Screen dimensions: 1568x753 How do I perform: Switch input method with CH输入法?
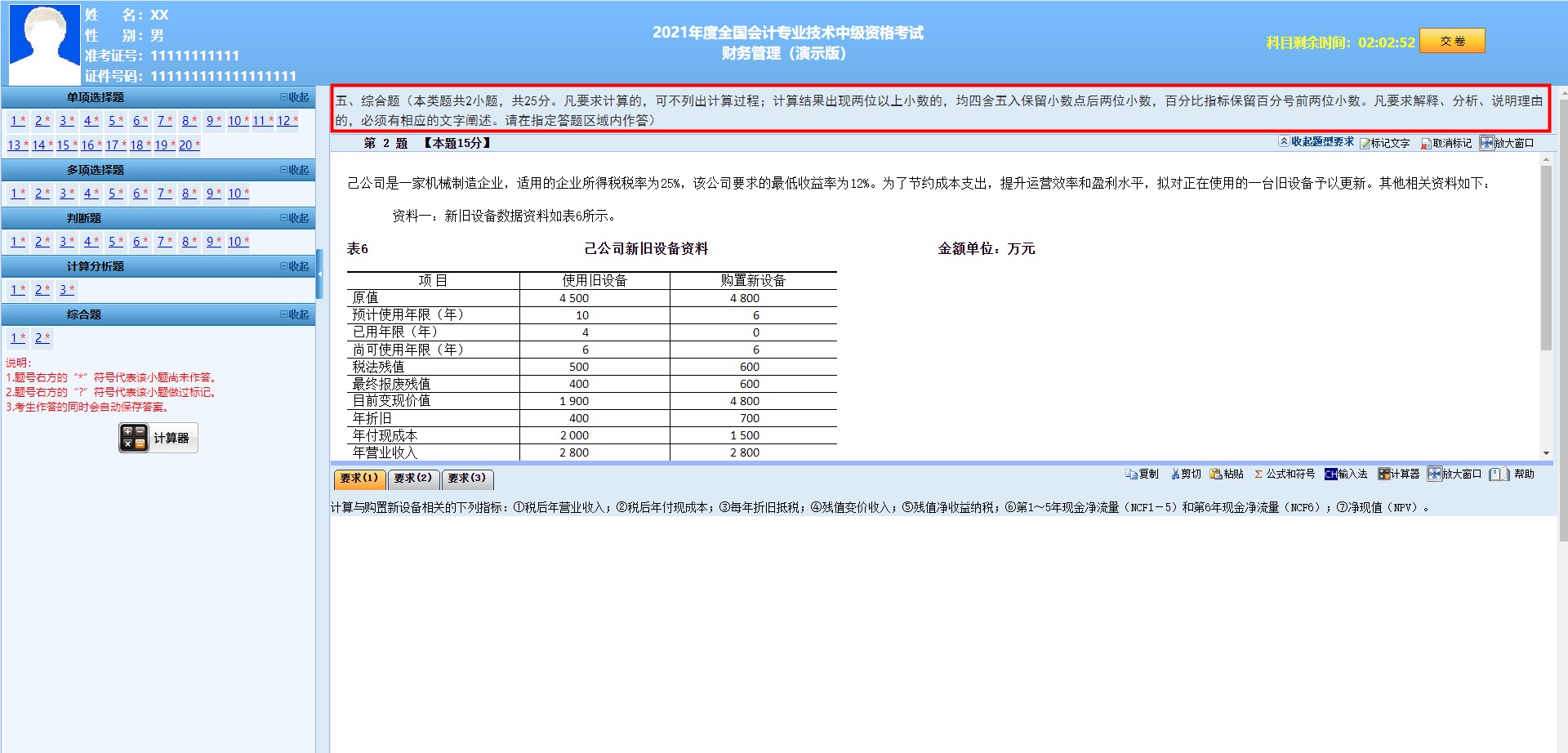click(x=1346, y=474)
